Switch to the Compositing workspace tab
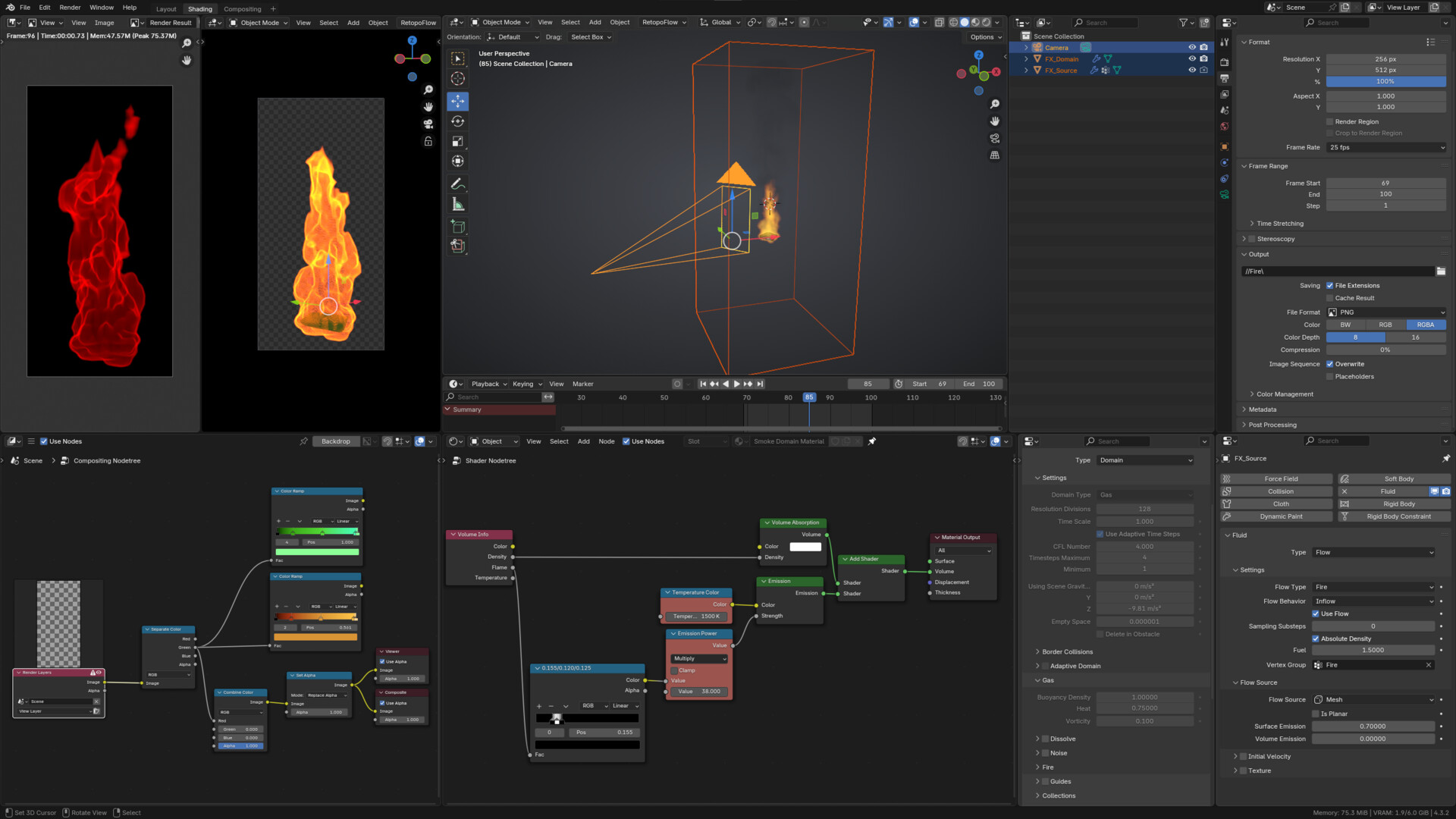The image size is (1456, 819). (x=243, y=8)
